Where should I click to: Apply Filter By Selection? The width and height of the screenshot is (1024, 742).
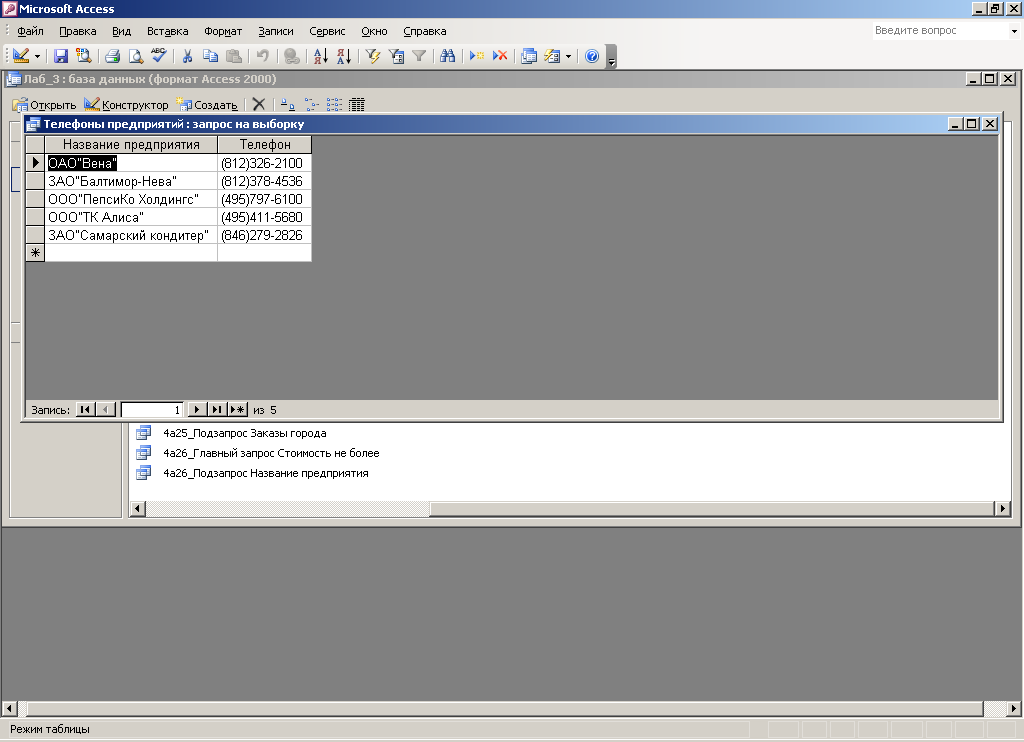pyautogui.click(x=373, y=56)
